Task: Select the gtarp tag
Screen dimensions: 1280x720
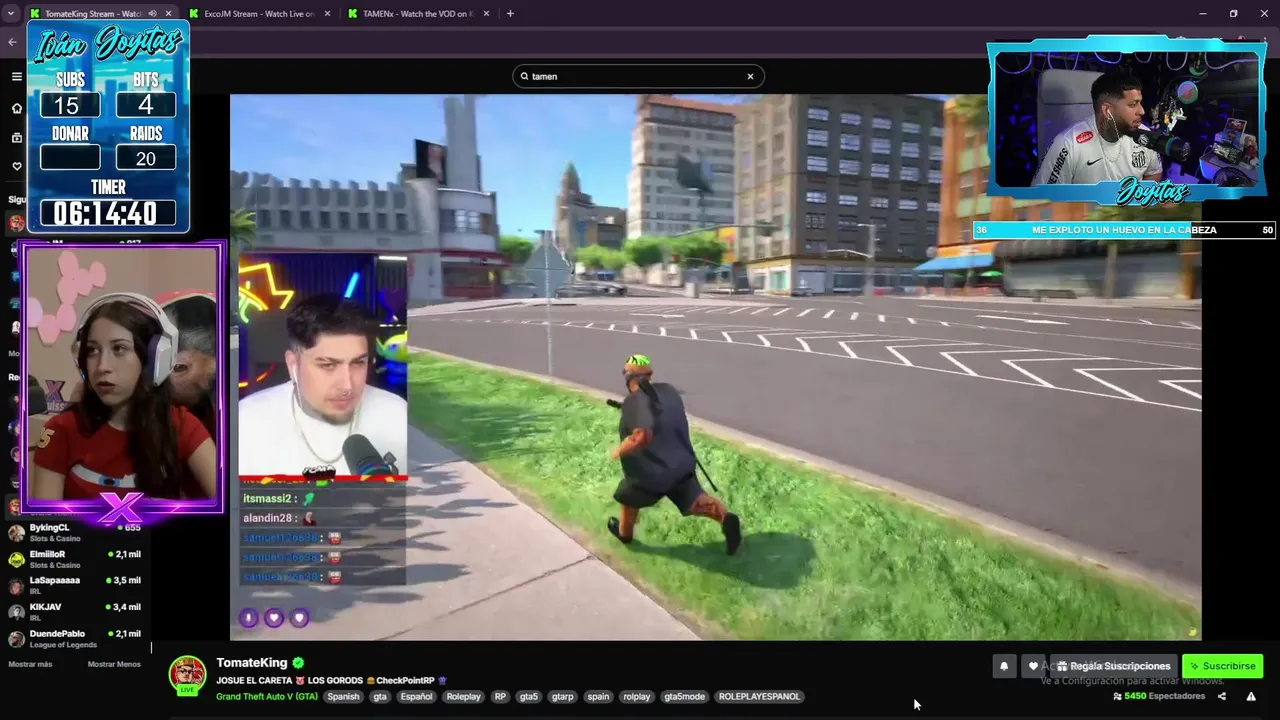Action: click(563, 696)
